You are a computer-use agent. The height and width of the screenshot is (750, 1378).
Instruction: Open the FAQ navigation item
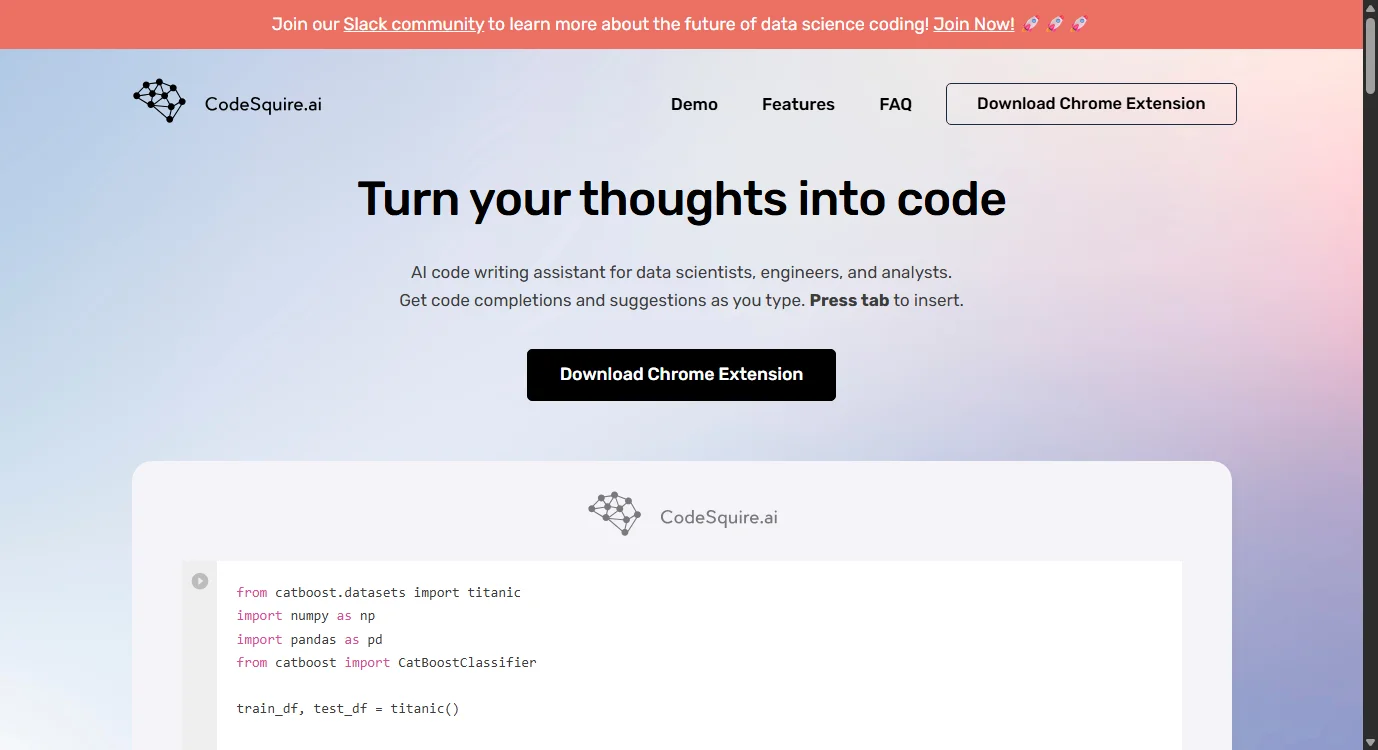[x=895, y=104]
